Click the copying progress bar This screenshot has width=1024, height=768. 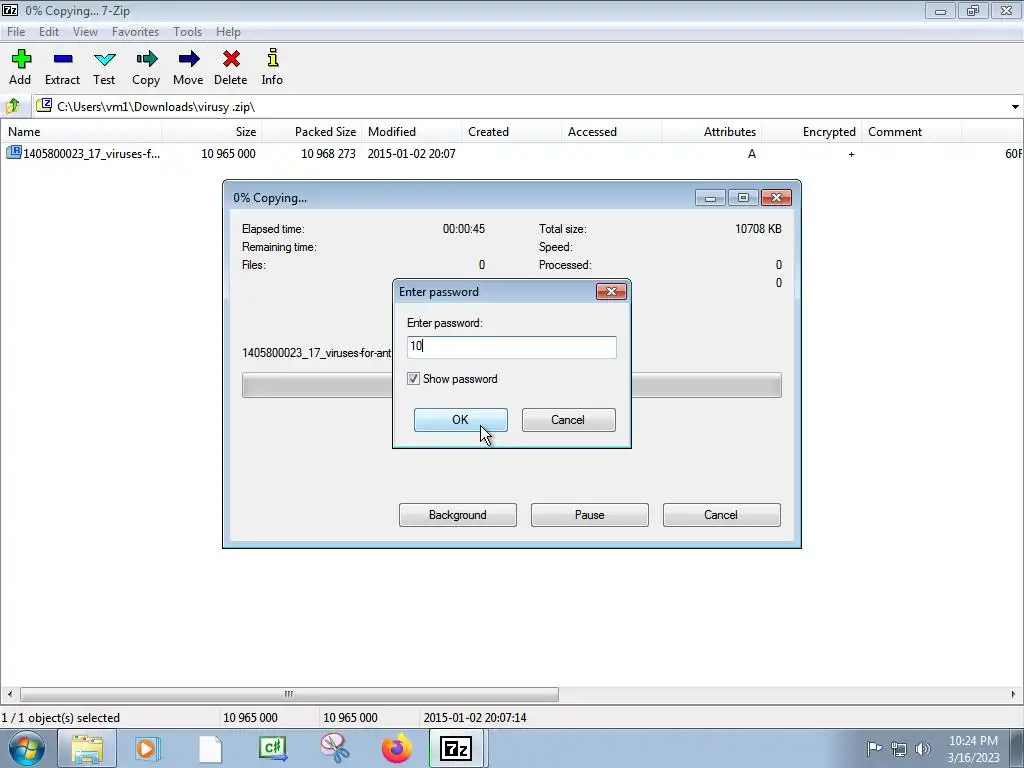tap(511, 385)
